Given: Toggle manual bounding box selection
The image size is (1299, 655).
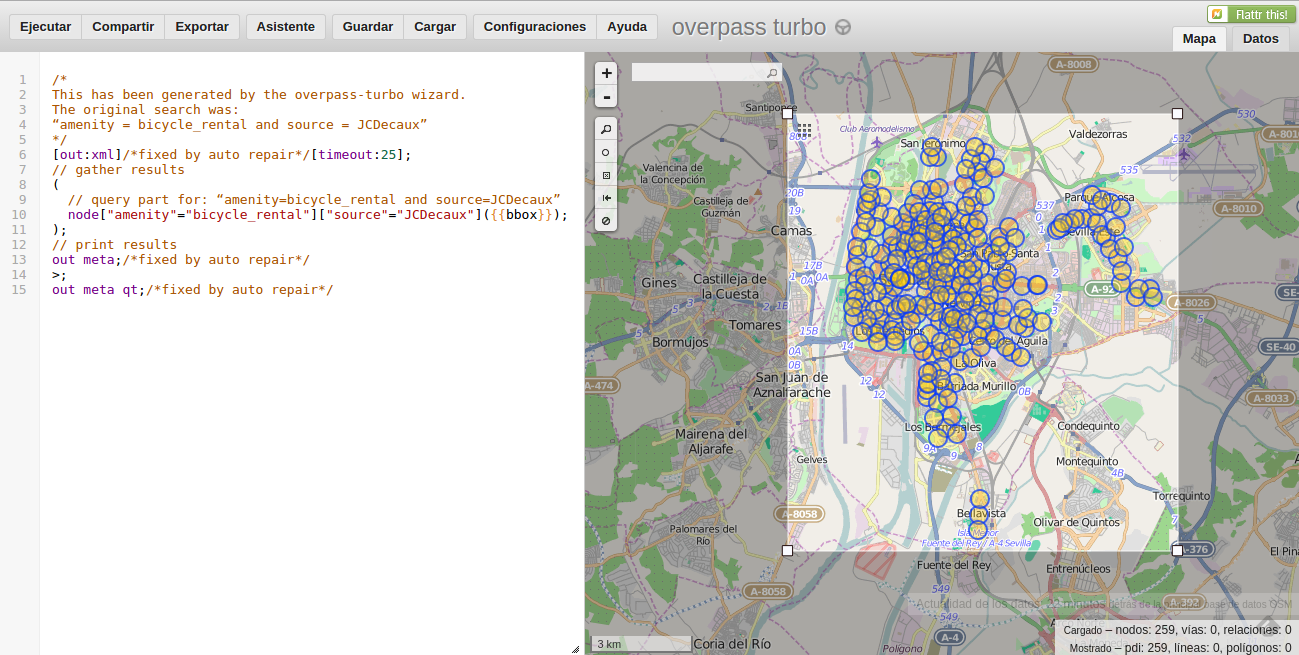Looking at the screenshot, I should (606, 175).
